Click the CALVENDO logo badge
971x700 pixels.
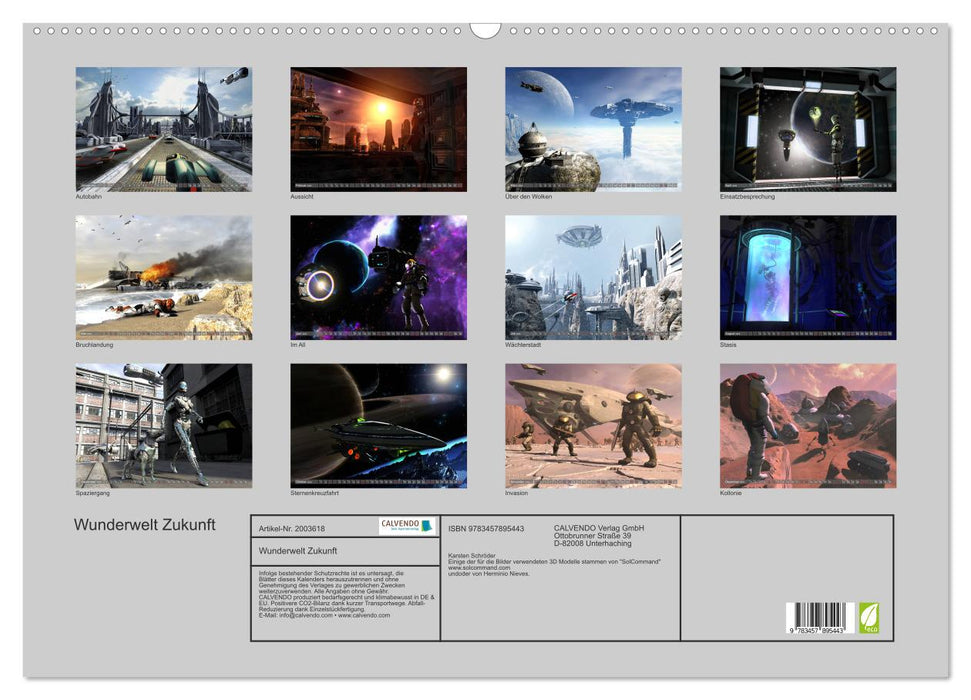(x=407, y=526)
